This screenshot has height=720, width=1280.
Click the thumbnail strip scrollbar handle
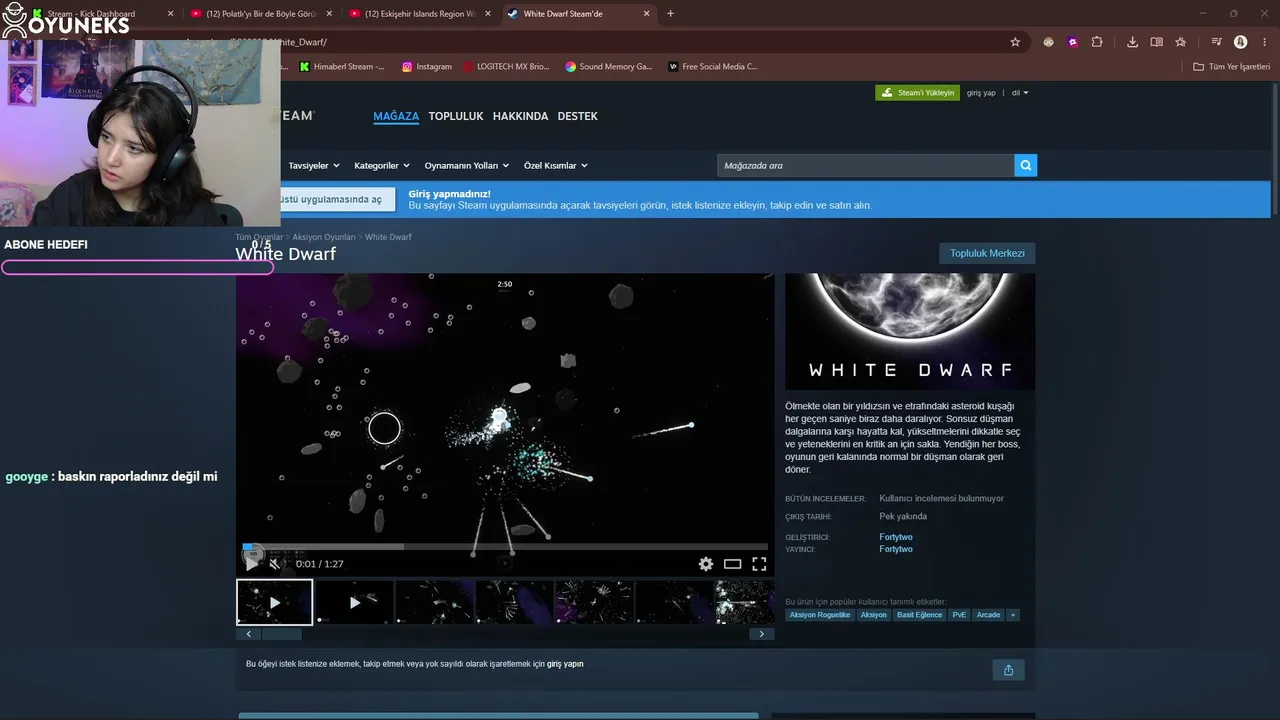pos(281,634)
